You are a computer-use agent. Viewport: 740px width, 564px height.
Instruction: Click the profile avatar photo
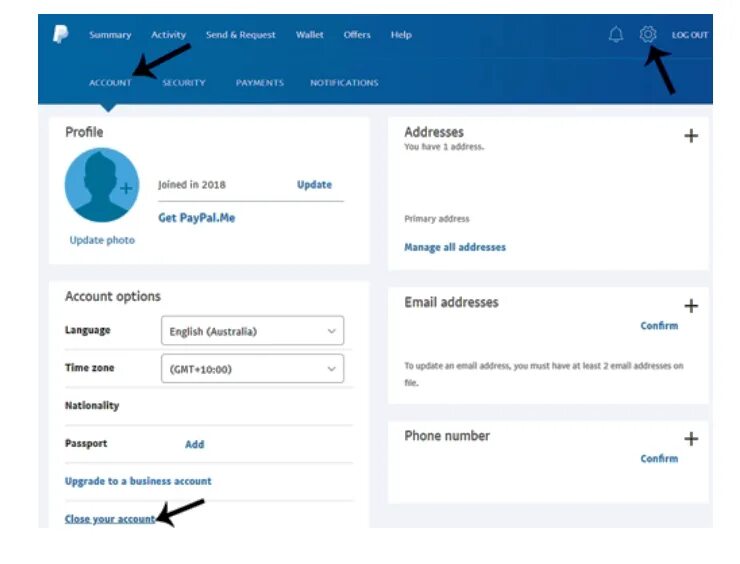tap(101, 185)
